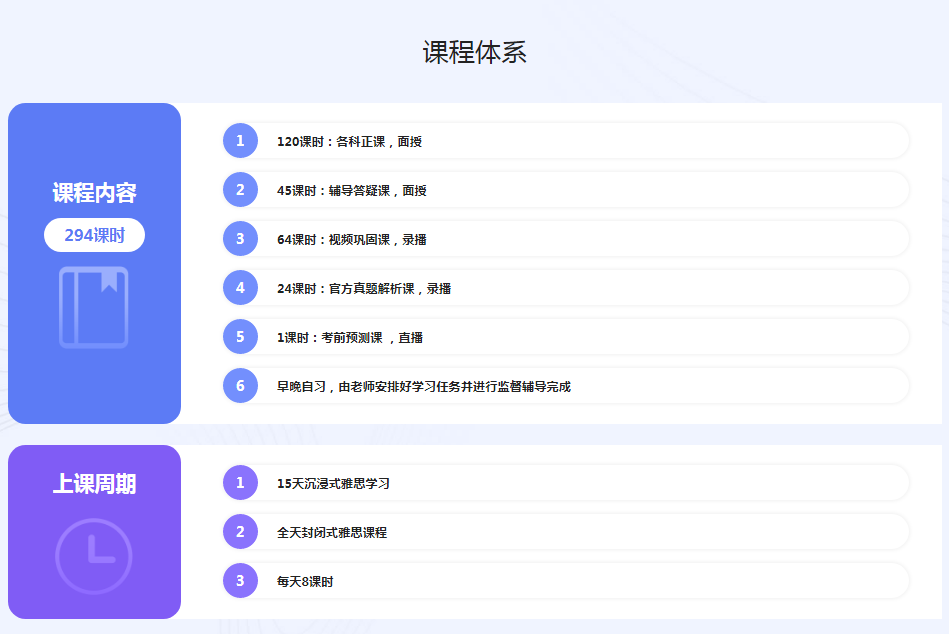
Task: Click the book icon under 课程内容
Action: click(x=94, y=307)
